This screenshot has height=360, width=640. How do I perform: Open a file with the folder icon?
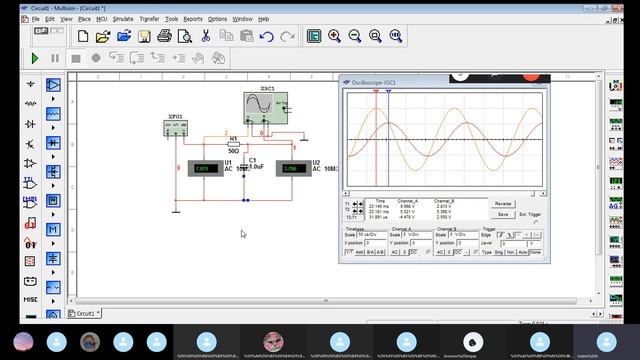103,36
